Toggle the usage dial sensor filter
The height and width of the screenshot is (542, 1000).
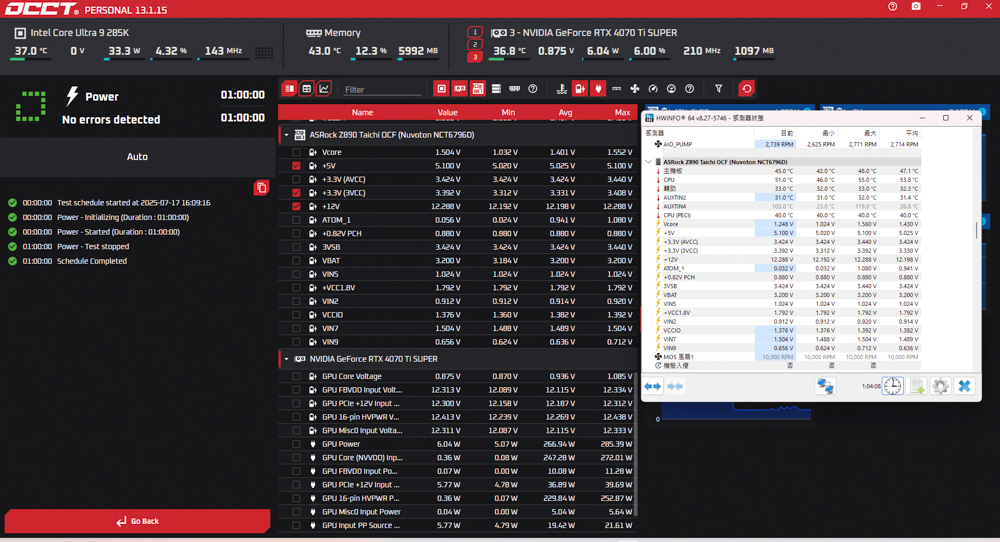[671, 89]
